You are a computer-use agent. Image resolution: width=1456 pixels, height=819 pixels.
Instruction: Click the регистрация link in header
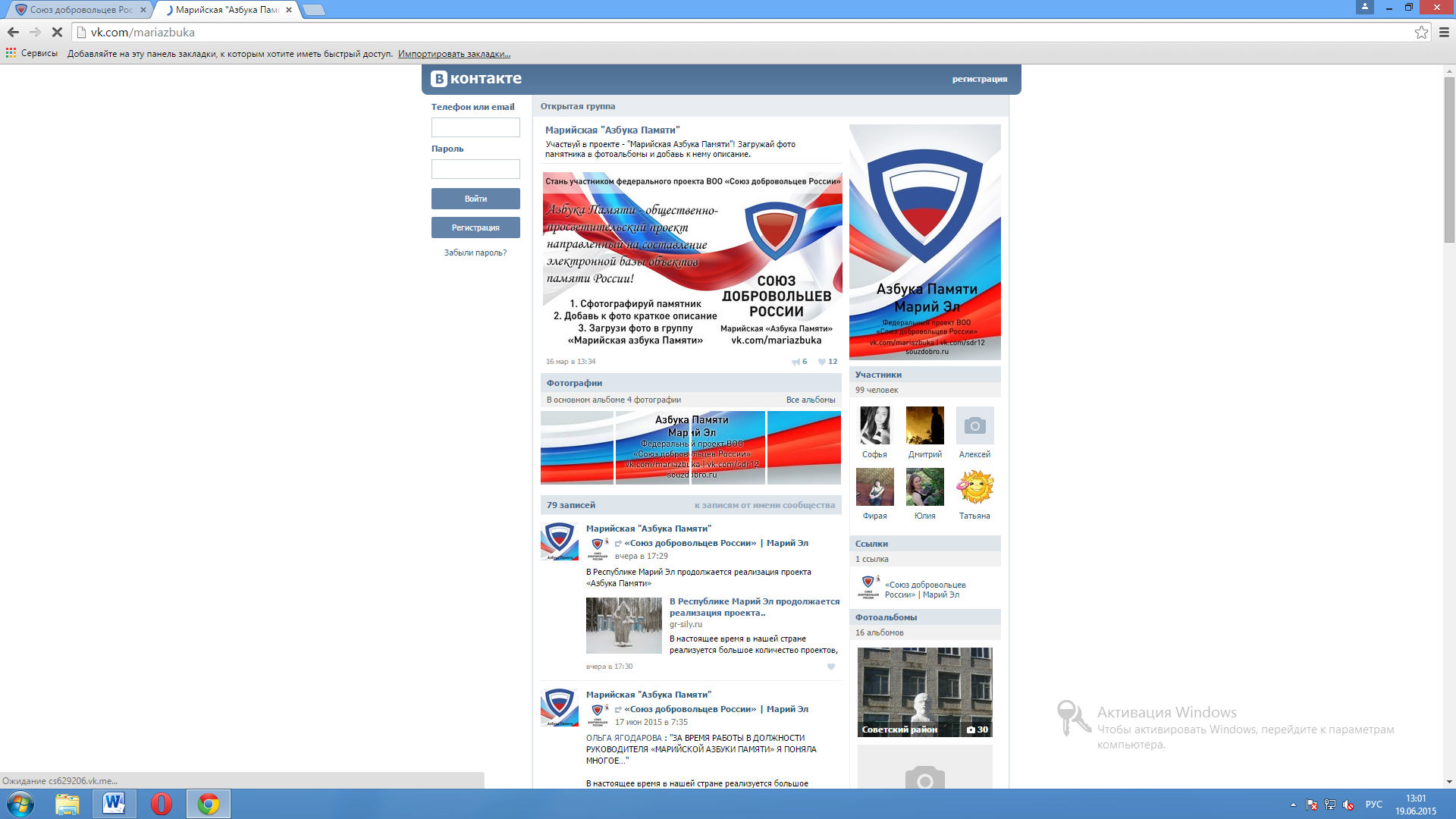pyautogui.click(x=980, y=79)
